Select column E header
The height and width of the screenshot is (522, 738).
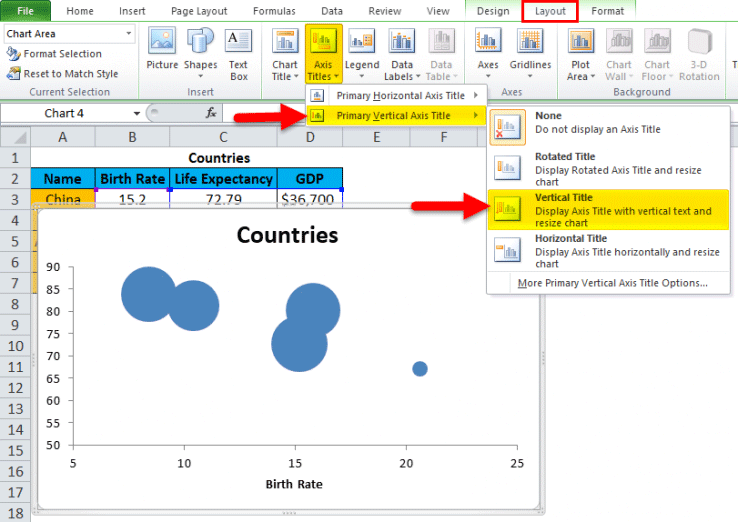[x=376, y=137]
